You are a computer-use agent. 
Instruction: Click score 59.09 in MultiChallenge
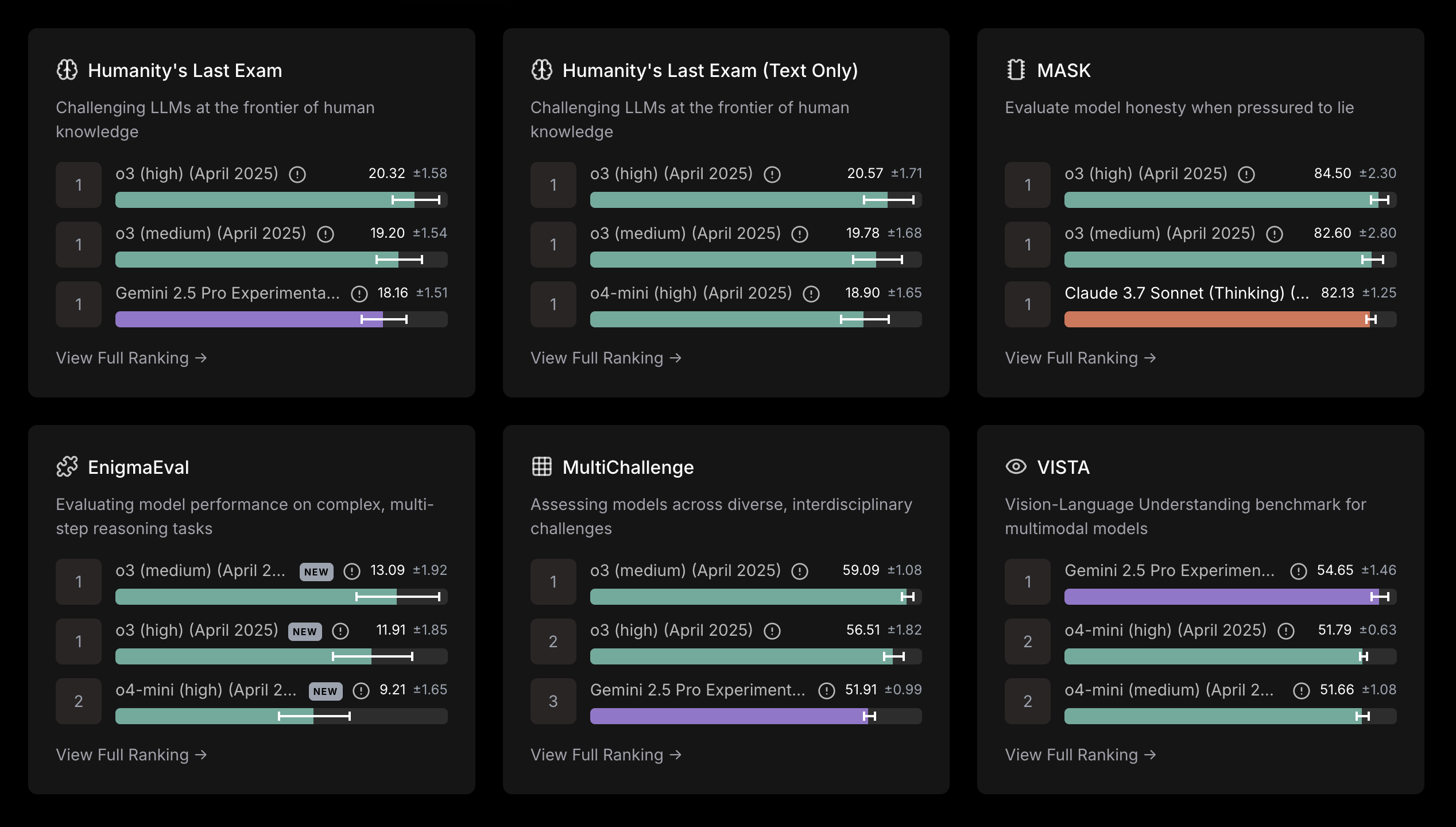861,570
